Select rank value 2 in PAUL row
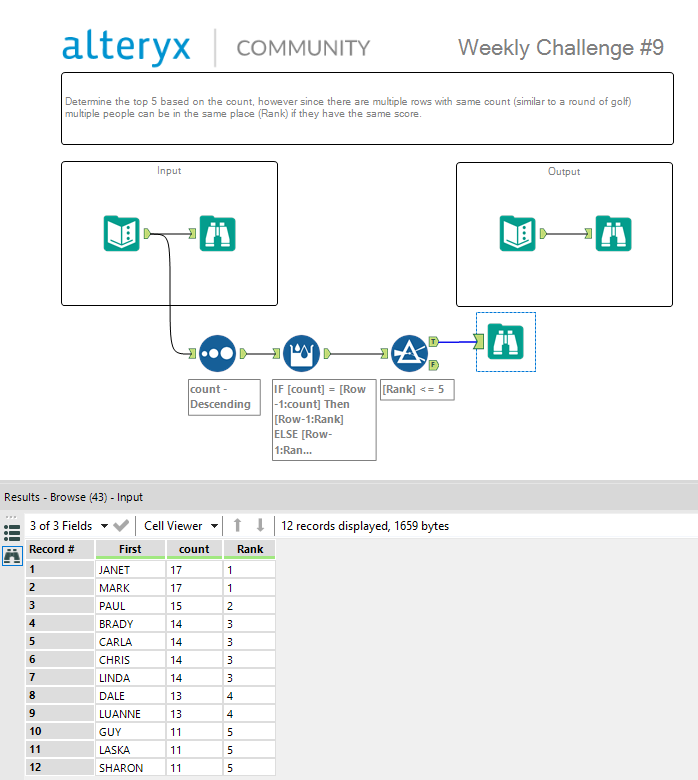Image resolution: width=698 pixels, height=780 pixels. 250,606
